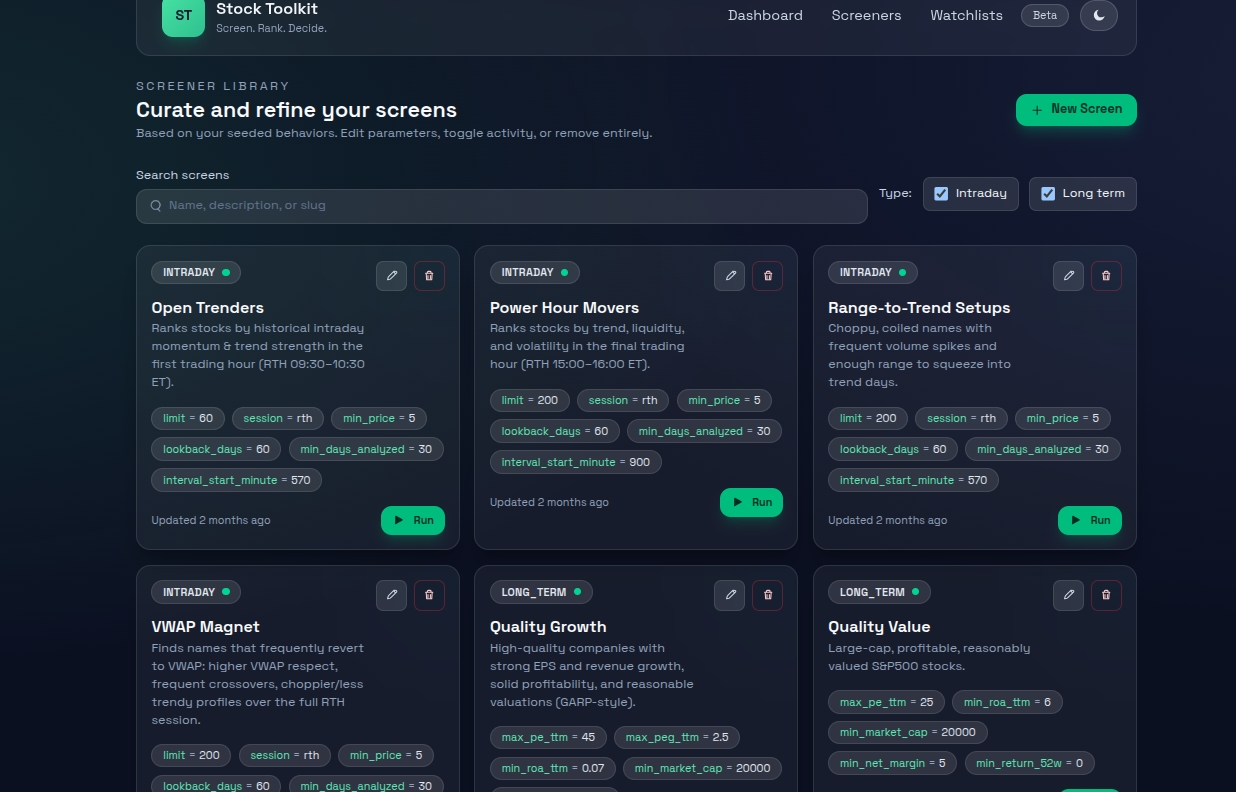The height and width of the screenshot is (792, 1236).
Task: Open the Dashboard page
Action: 765,15
